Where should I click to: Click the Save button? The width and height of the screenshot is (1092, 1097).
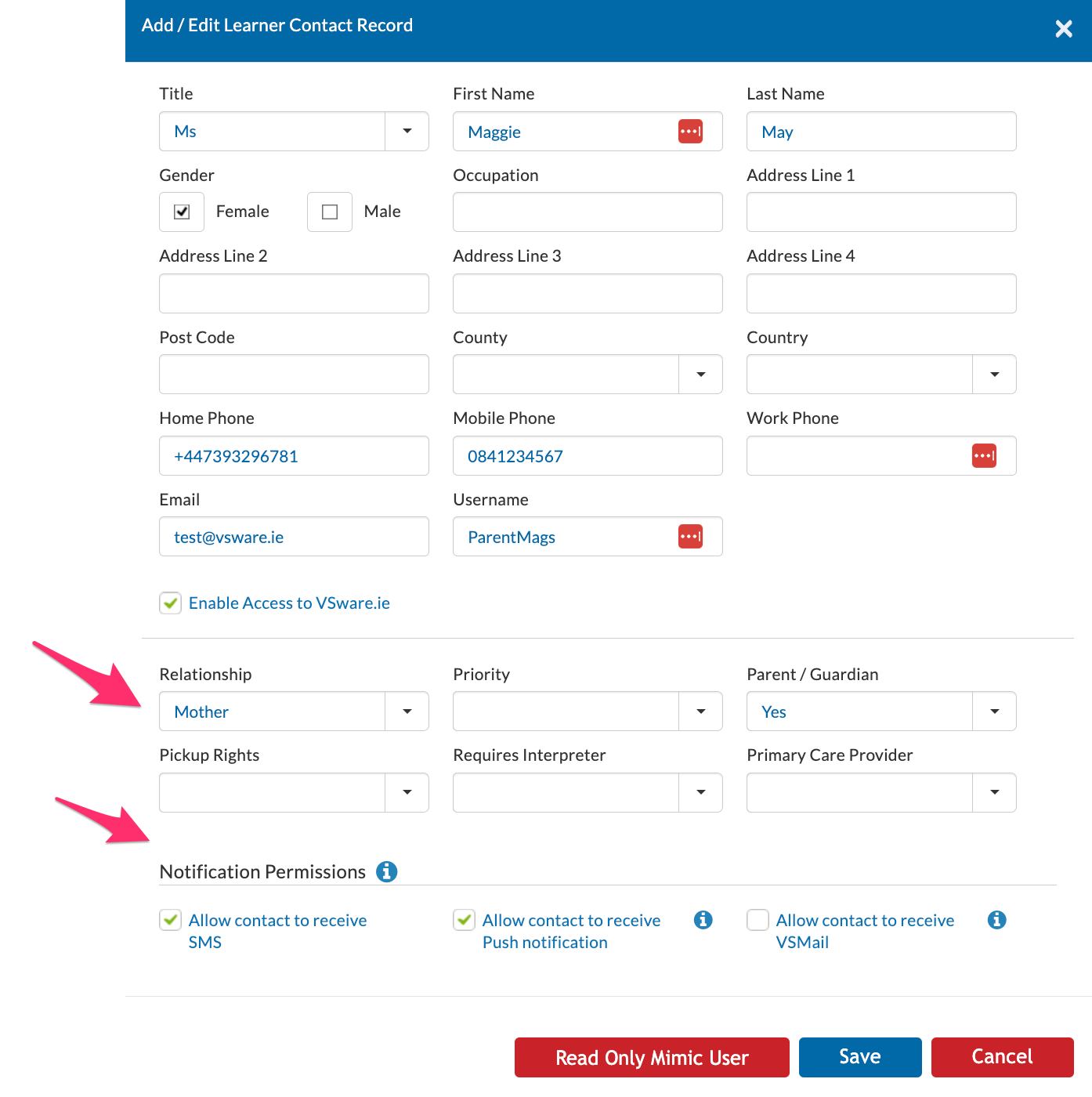click(x=860, y=1057)
